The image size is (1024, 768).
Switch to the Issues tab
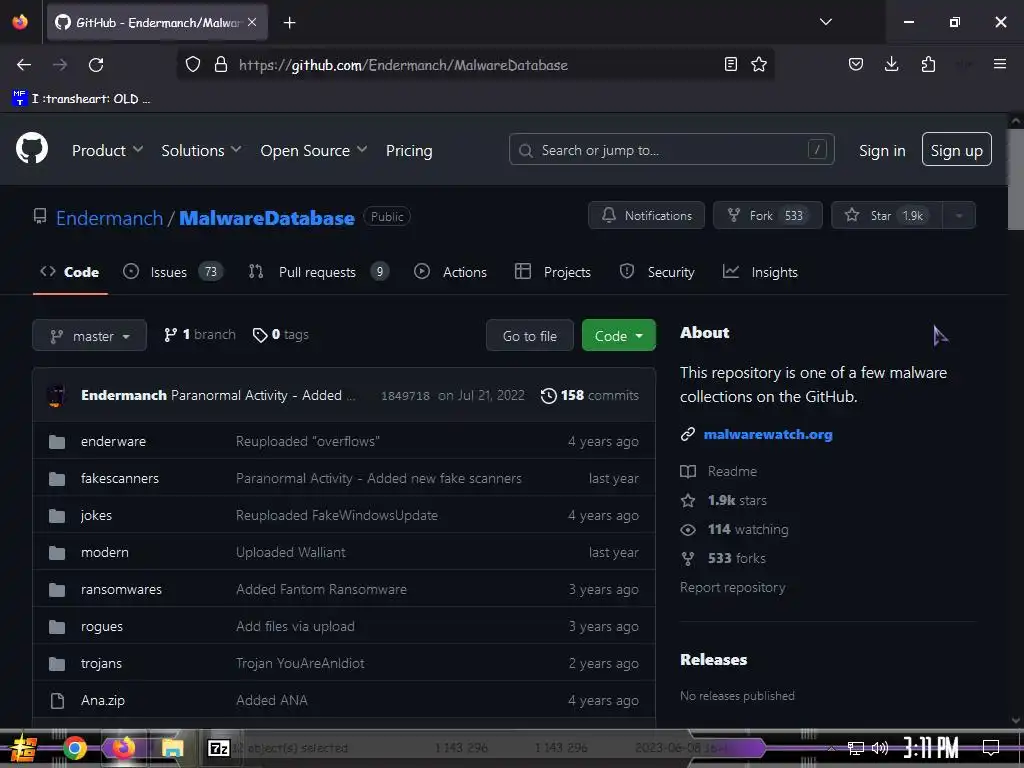[173, 272]
